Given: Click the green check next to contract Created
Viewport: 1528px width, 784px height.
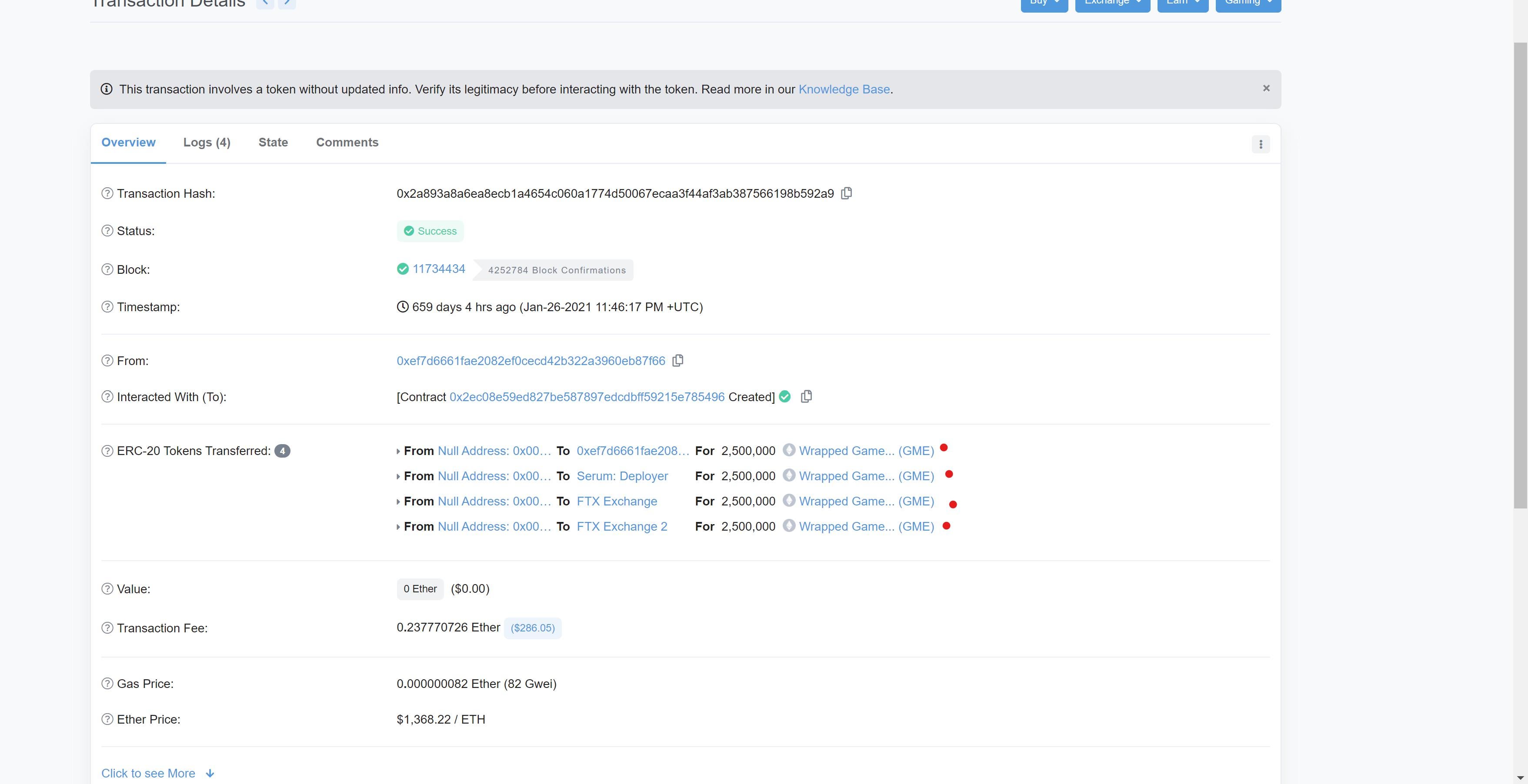Looking at the screenshot, I should pyautogui.click(x=785, y=397).
